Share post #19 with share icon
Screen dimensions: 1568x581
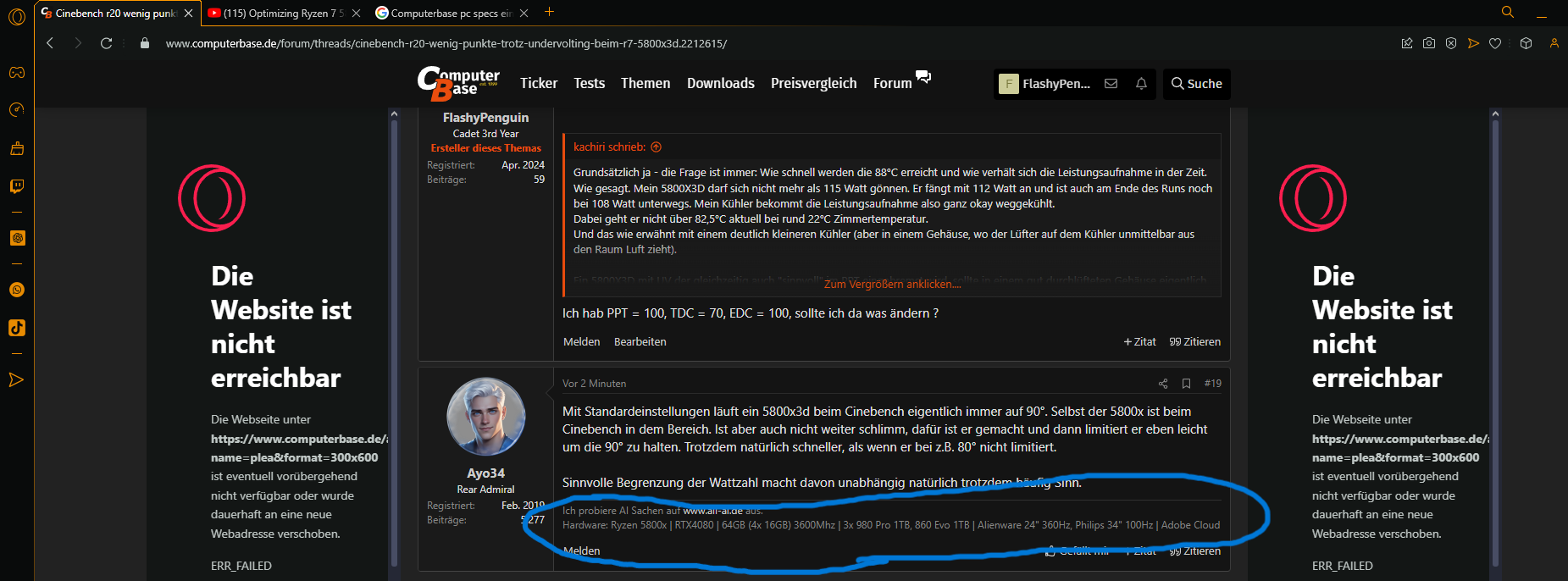1163,384
